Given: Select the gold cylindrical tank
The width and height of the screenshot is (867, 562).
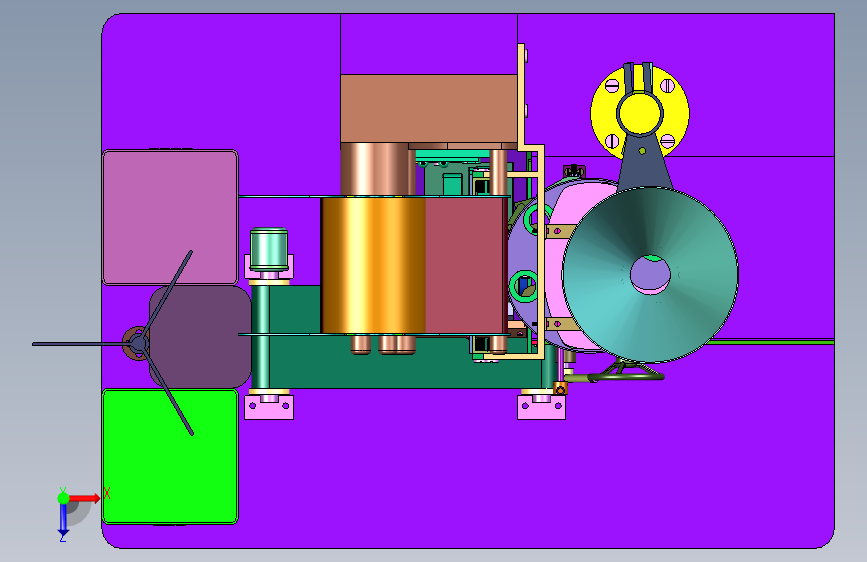Looking at the screenshot, I should coord(373,266).
